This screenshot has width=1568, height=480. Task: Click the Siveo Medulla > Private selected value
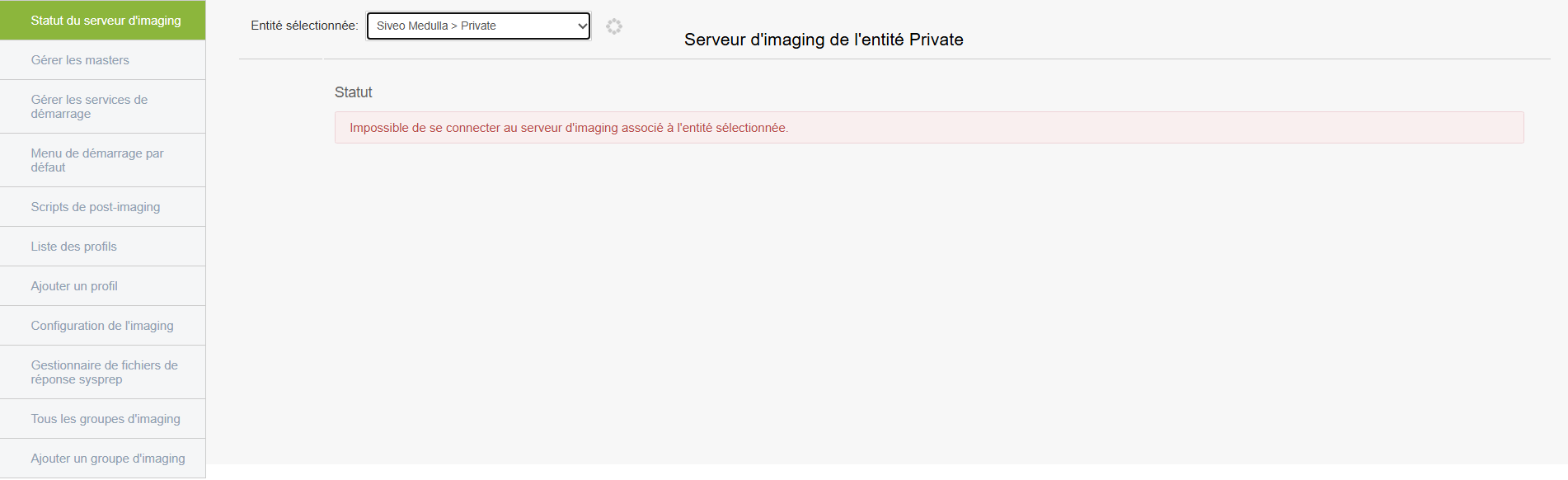tap(436, 26)
